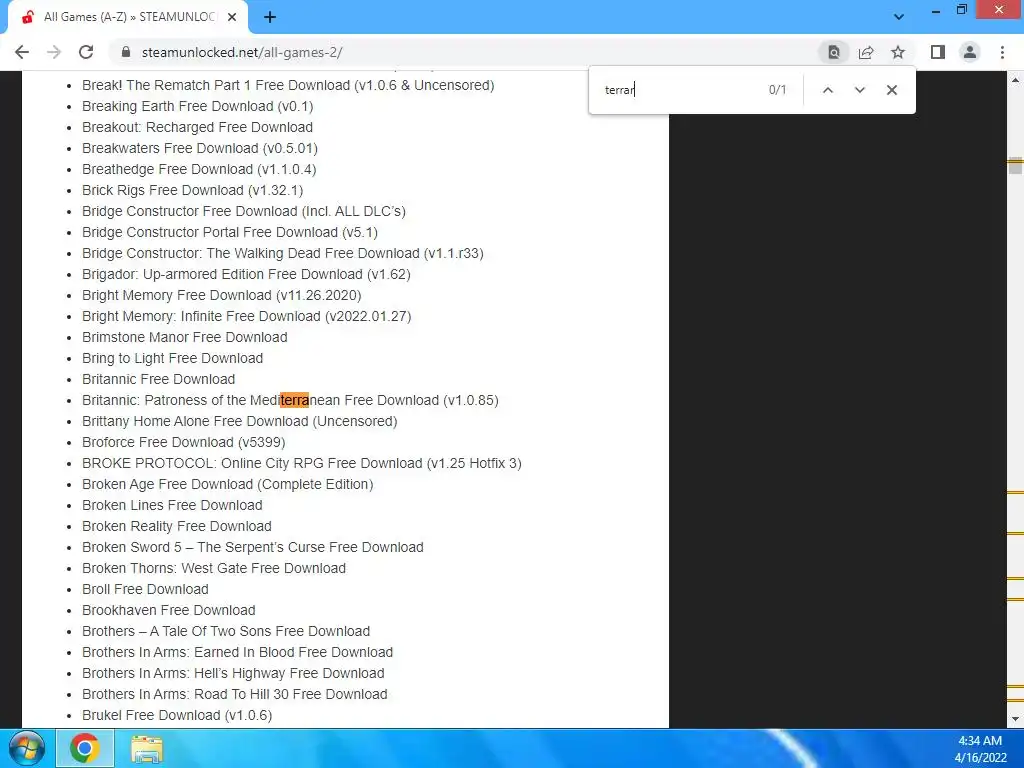Open a new tab with the plus button
Screen dimensions: 1024x768
[270, 17]
